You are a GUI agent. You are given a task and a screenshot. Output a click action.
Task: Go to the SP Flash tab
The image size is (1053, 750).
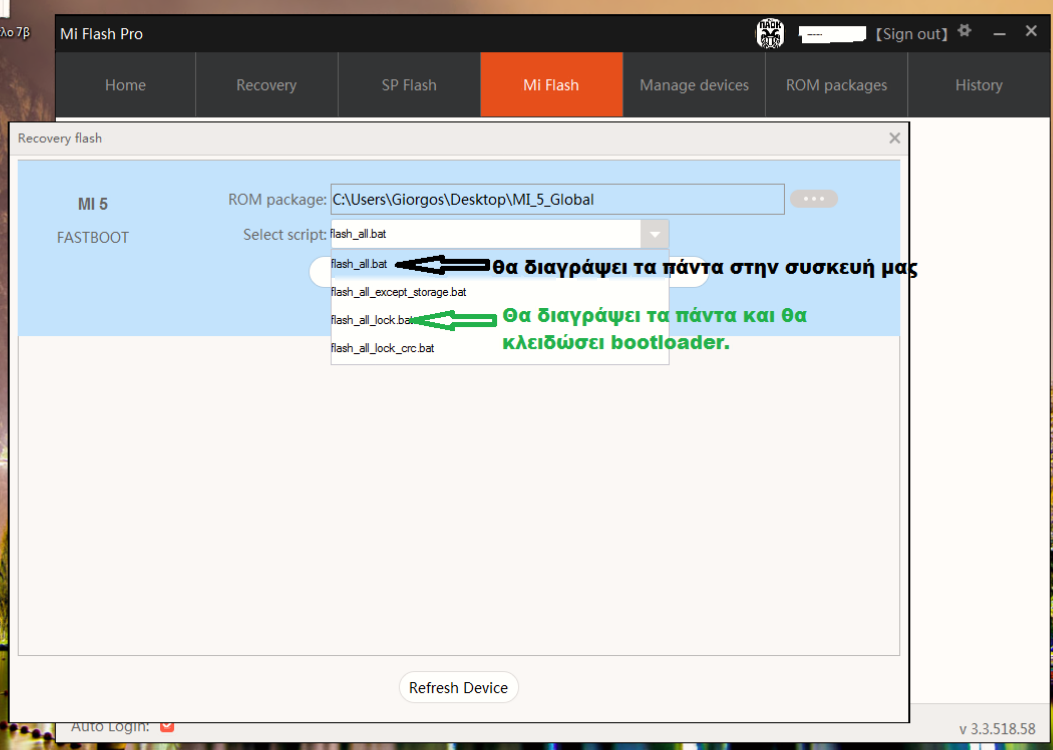409,85
